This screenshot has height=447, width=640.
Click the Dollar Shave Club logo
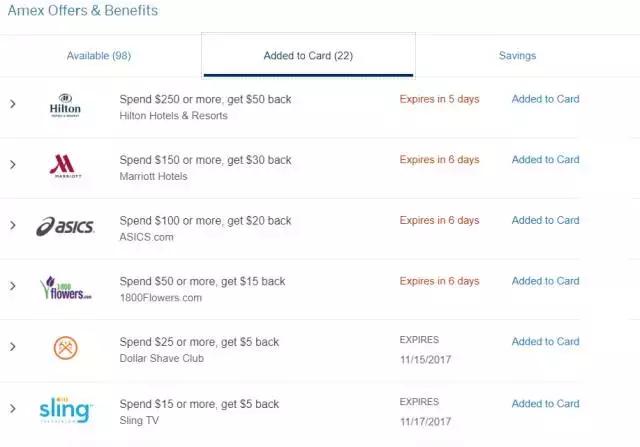point(65,348)
